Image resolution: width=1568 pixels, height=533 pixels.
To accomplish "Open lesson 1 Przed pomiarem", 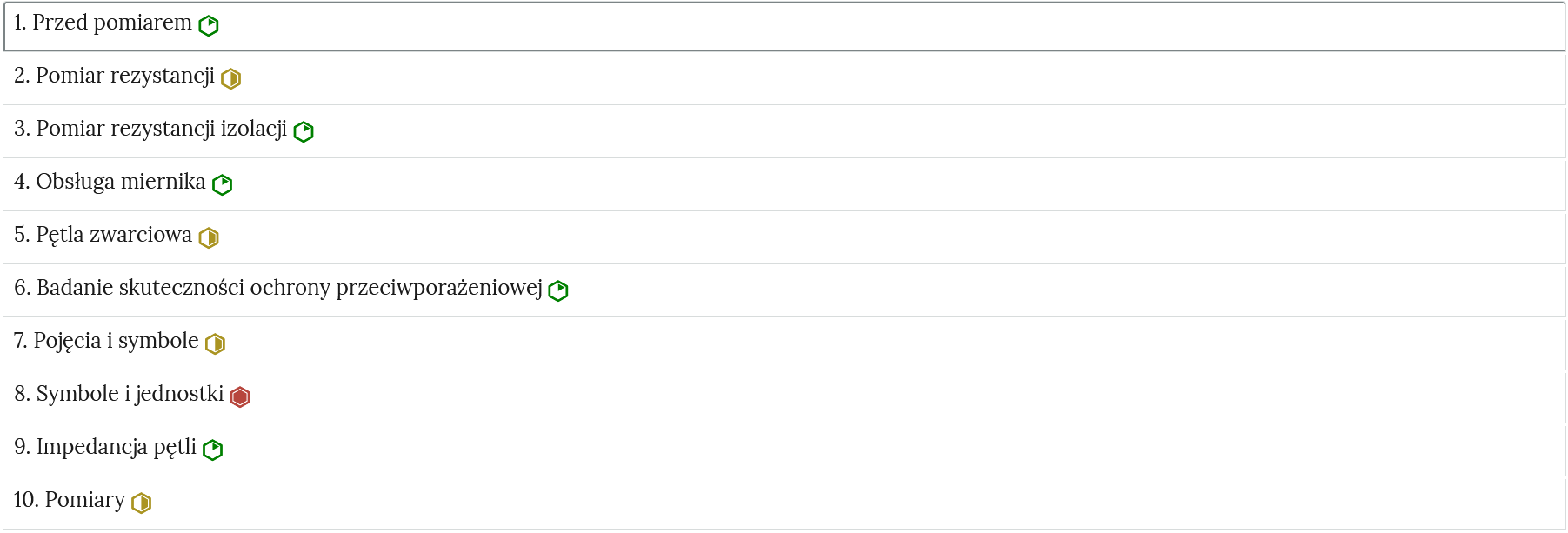I will 103,23.
